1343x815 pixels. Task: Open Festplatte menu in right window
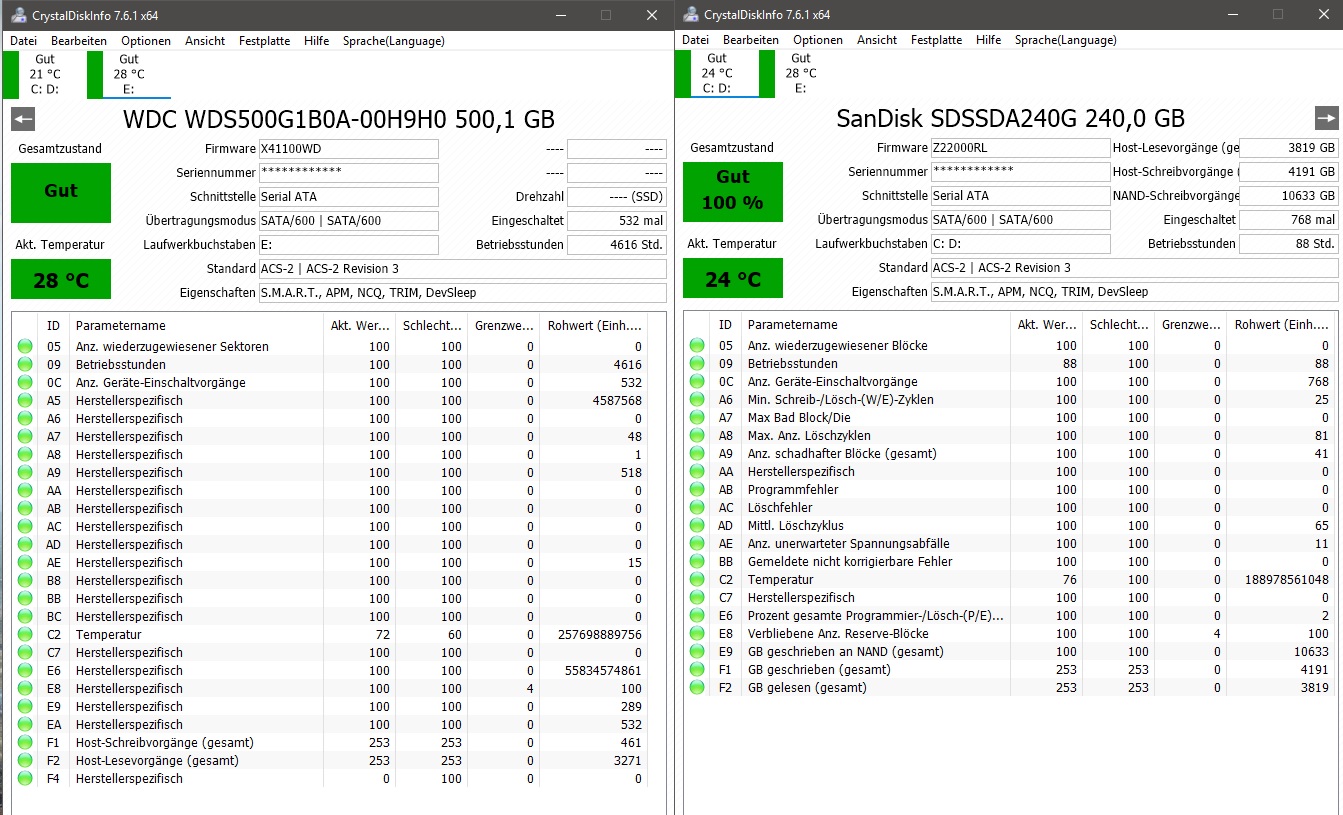click(x=936, y=40)
